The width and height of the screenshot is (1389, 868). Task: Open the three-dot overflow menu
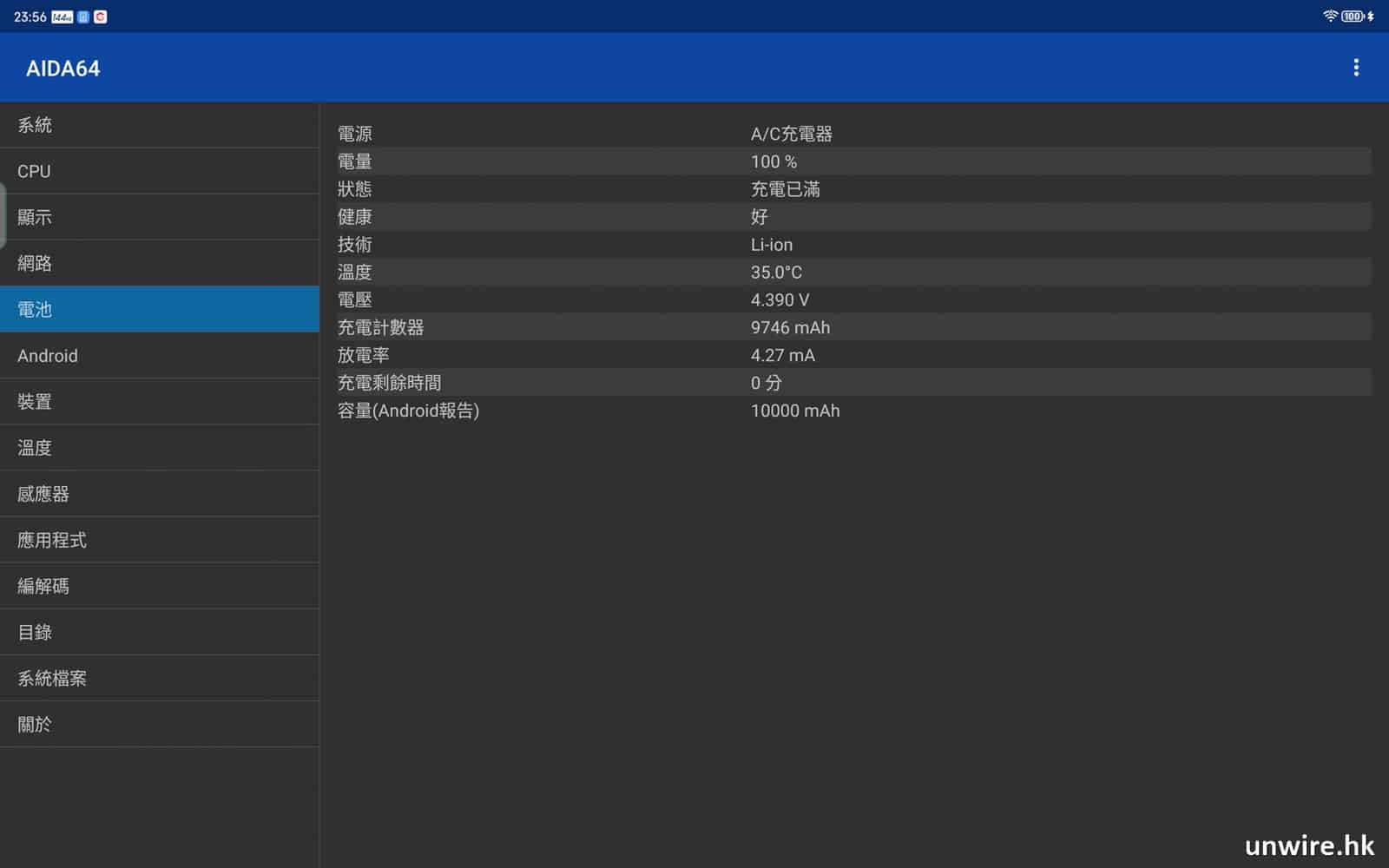click(x=1355, y=68)
